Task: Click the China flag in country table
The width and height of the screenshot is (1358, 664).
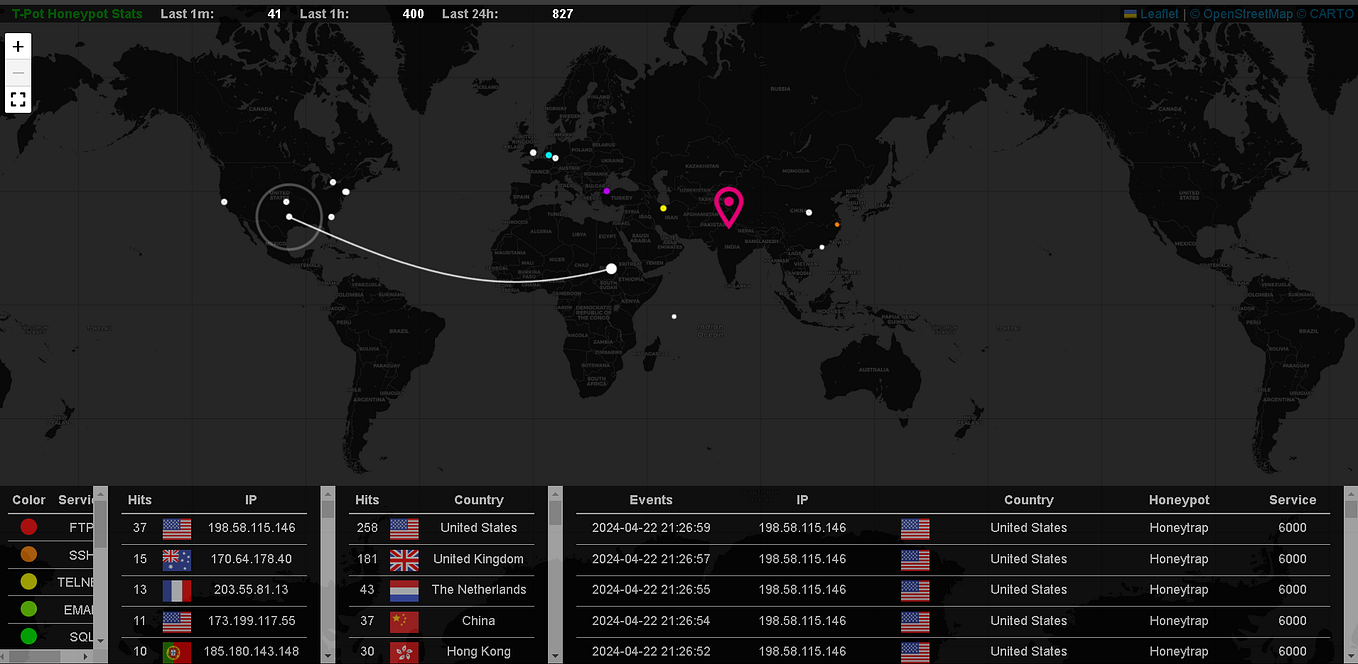Action: pyautogui.click(x=404, y=621)
